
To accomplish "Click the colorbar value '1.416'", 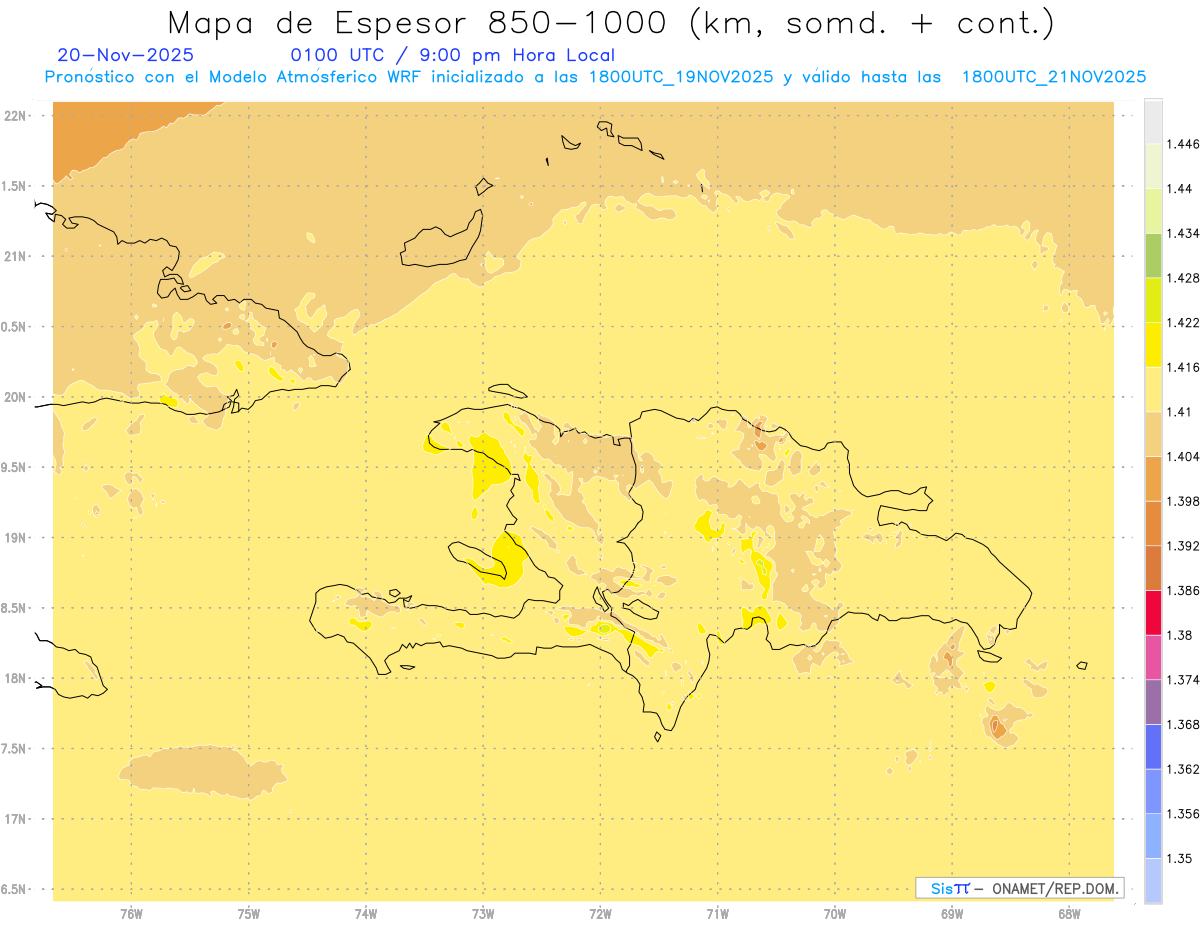I will point(1181,367).
